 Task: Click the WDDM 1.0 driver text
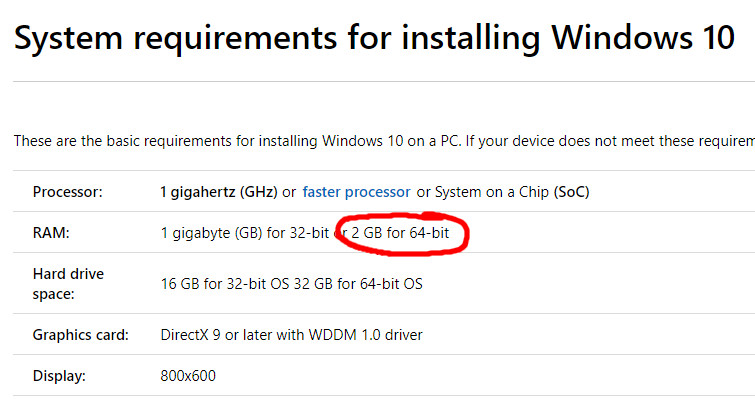[365, 335]
